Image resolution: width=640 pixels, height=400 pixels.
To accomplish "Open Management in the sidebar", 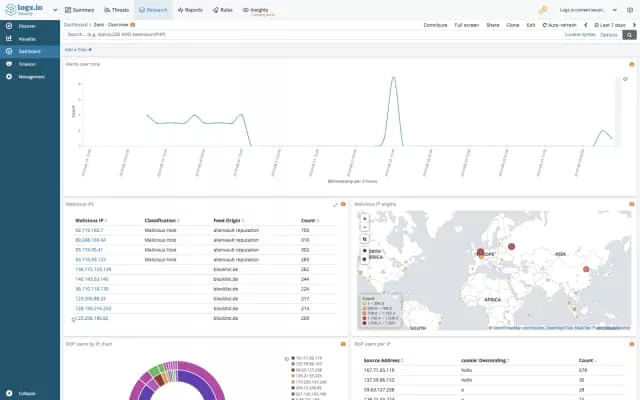I will (31, 76).
